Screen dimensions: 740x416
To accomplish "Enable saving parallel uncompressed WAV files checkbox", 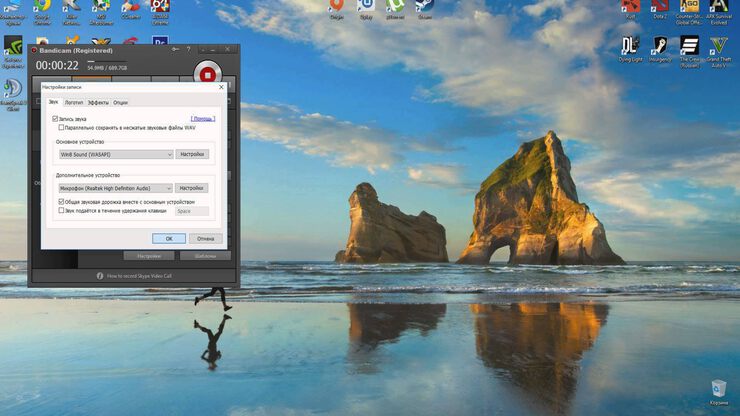I will click(61, 127).
